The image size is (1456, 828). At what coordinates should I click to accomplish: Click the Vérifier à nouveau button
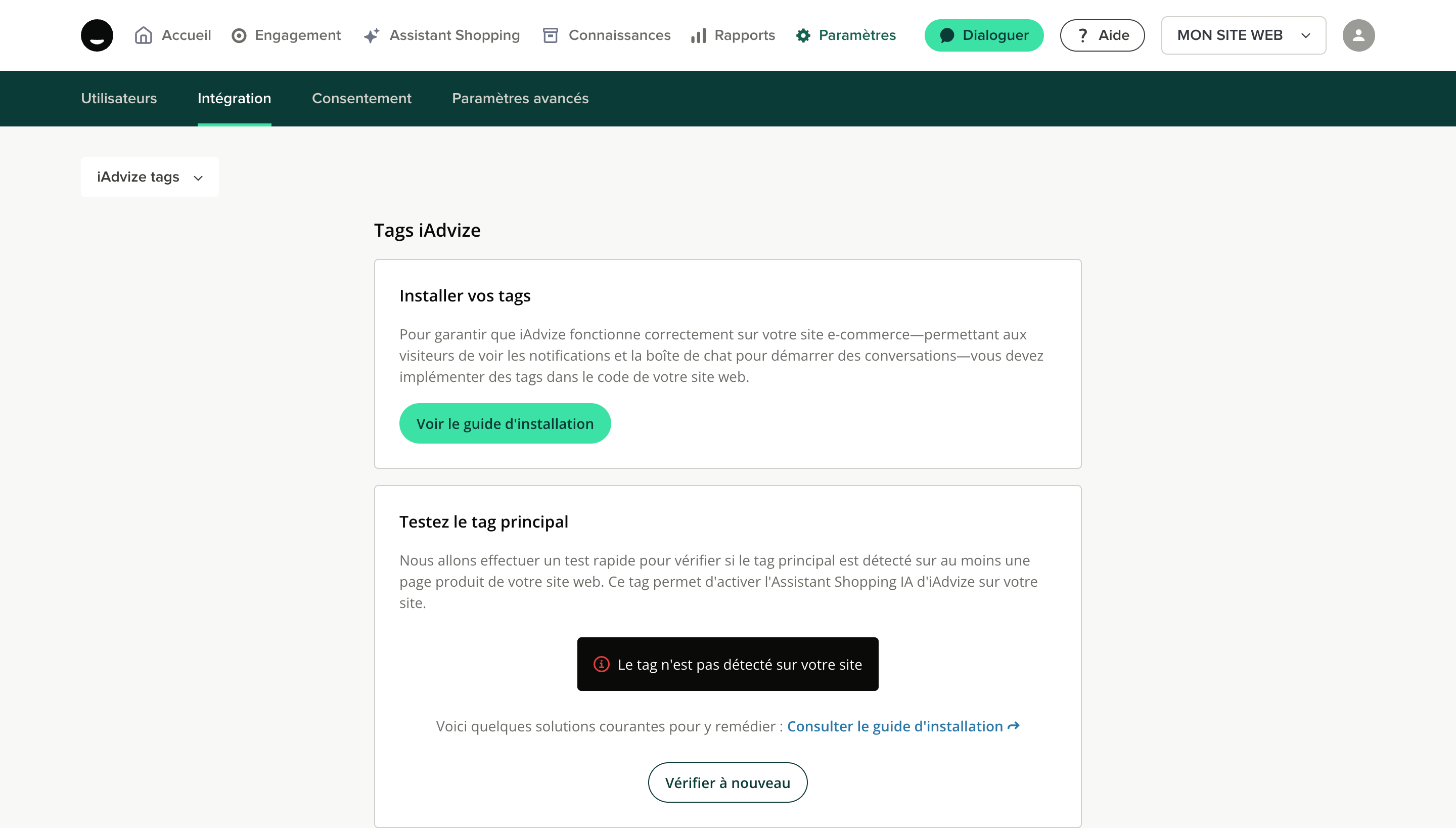coord(727,782)
